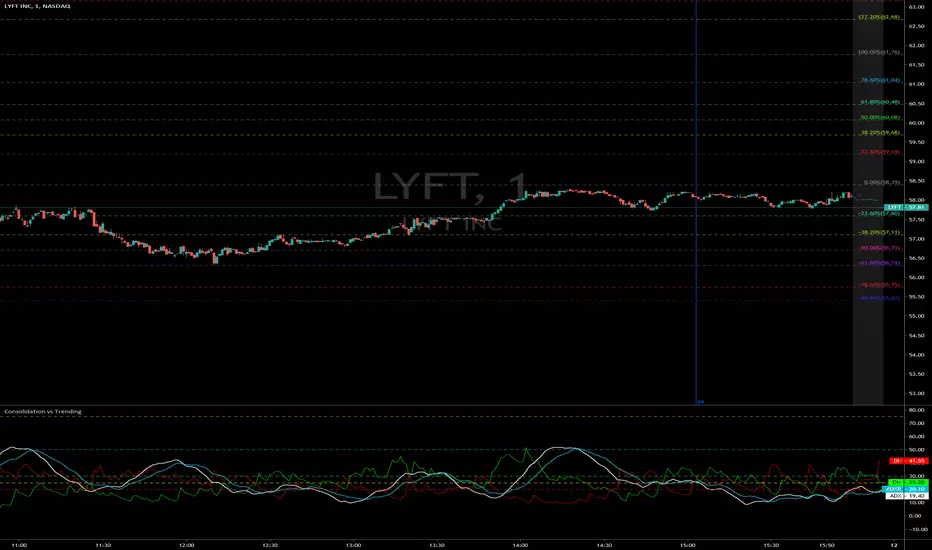Click the 15:50 time axis label
This screenshot has width=932, height=550.
tap(827, 545)
